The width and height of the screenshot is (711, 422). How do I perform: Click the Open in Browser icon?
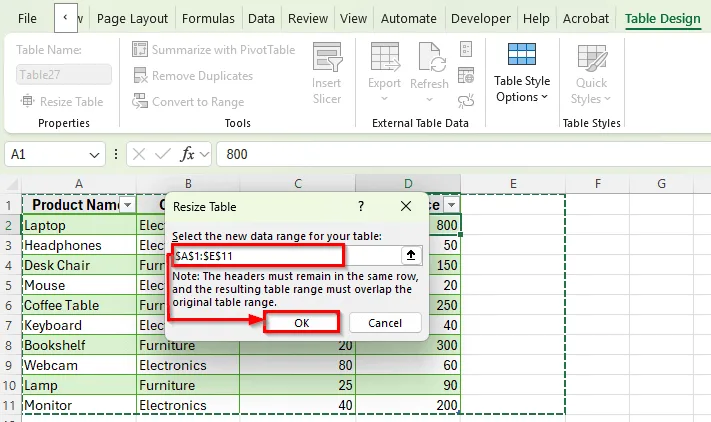(466, 75)
